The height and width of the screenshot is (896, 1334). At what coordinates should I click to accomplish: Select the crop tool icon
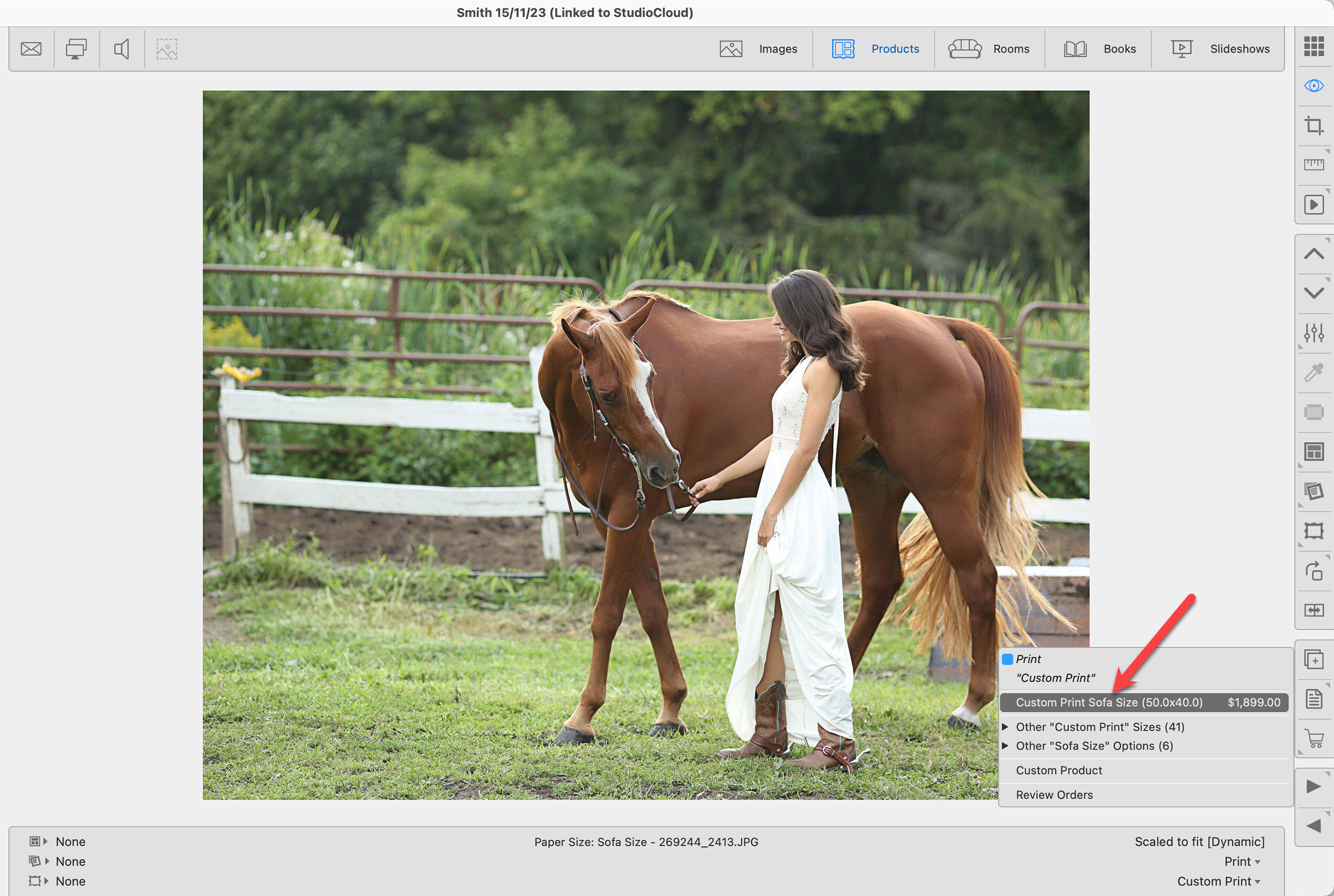click(1313, 125)
